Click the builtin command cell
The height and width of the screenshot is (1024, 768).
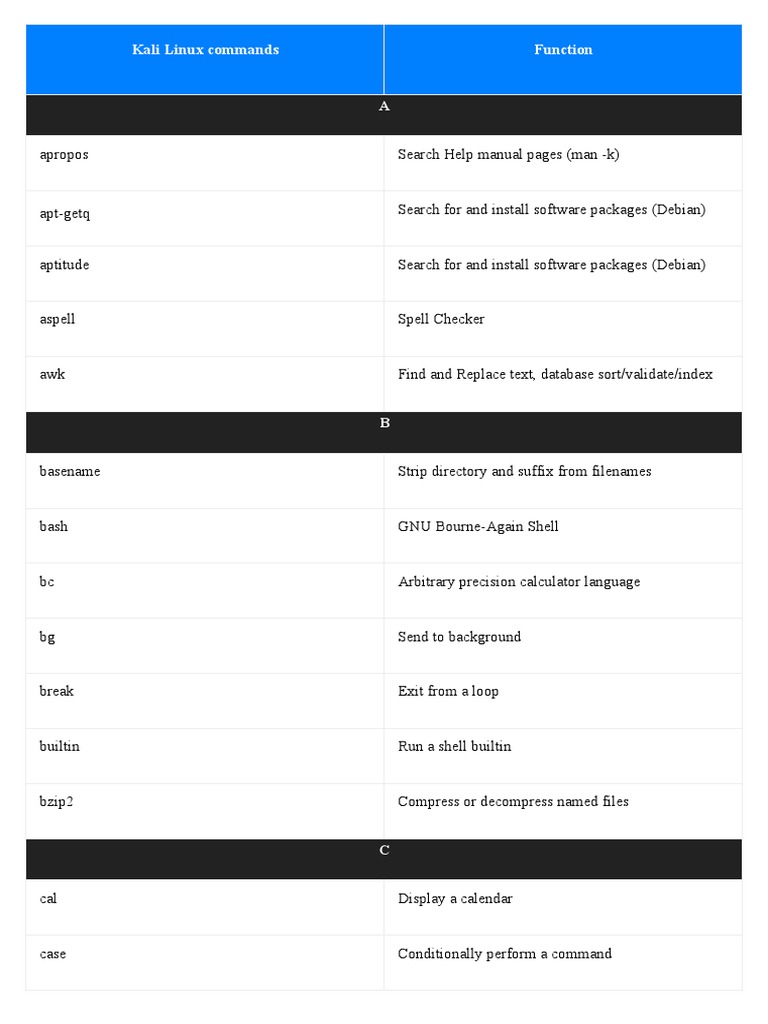(x=205, y=756)
